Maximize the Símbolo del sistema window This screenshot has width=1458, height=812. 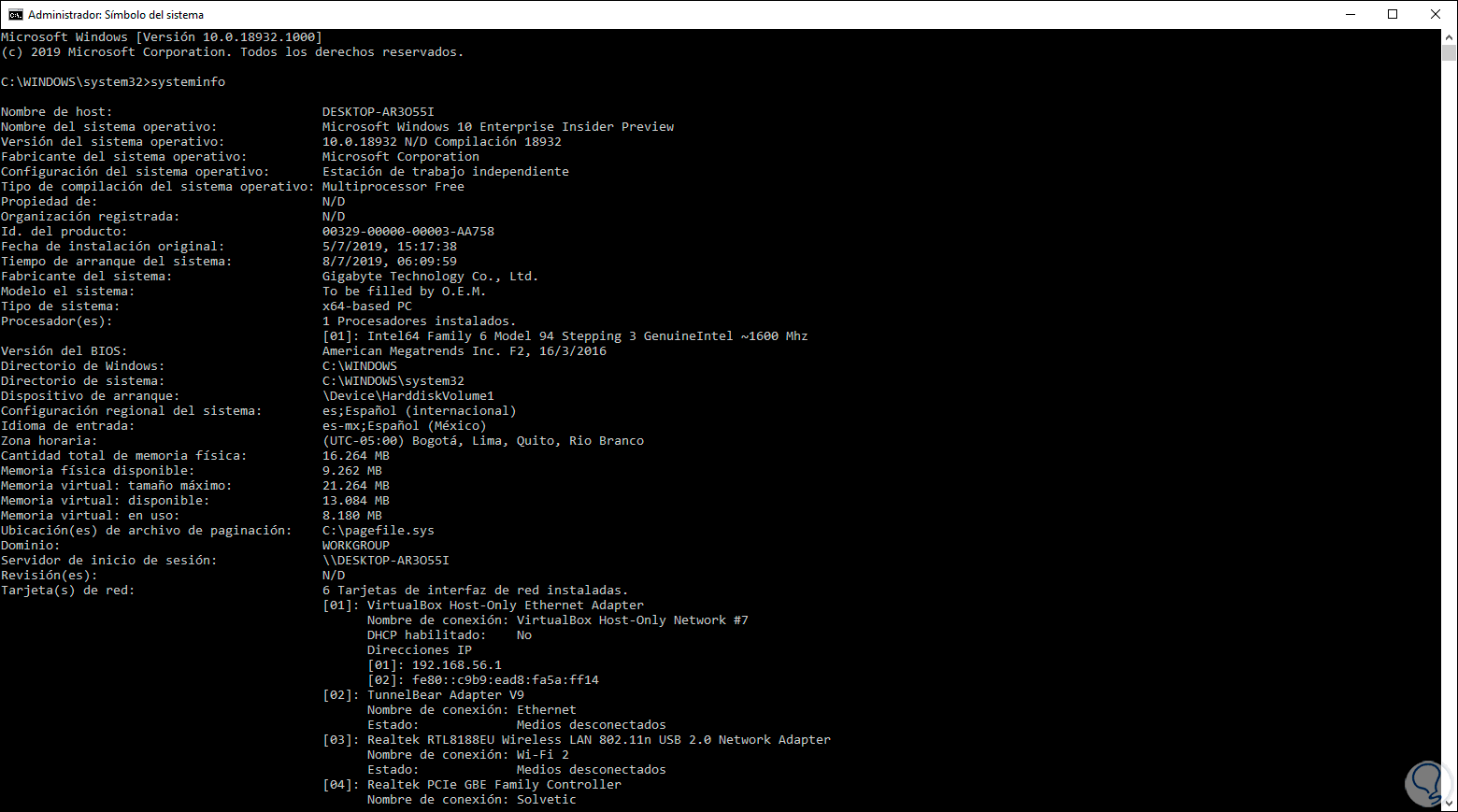[1393, 14]
